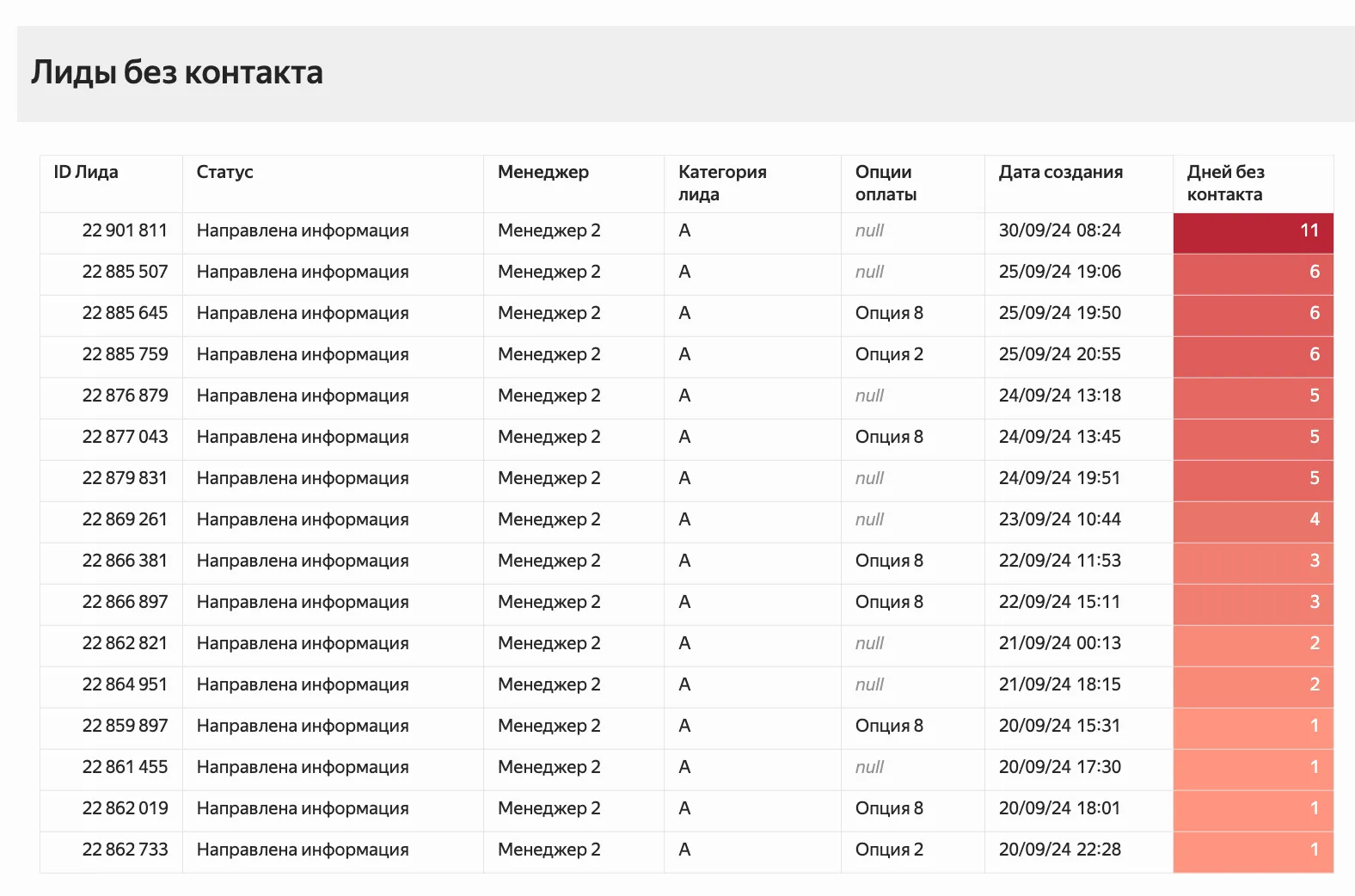Click the Менеджер column header

click(543, 172)
